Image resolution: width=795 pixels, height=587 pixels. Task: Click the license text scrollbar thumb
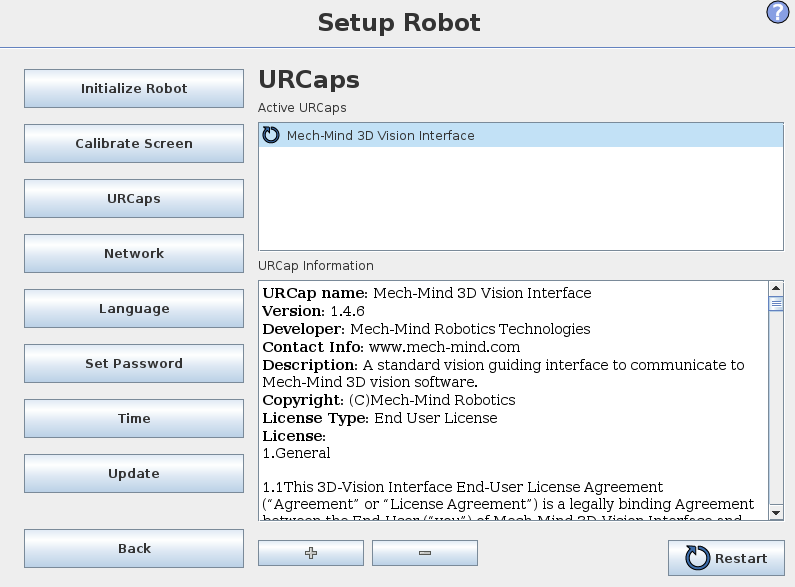point(776,304)
